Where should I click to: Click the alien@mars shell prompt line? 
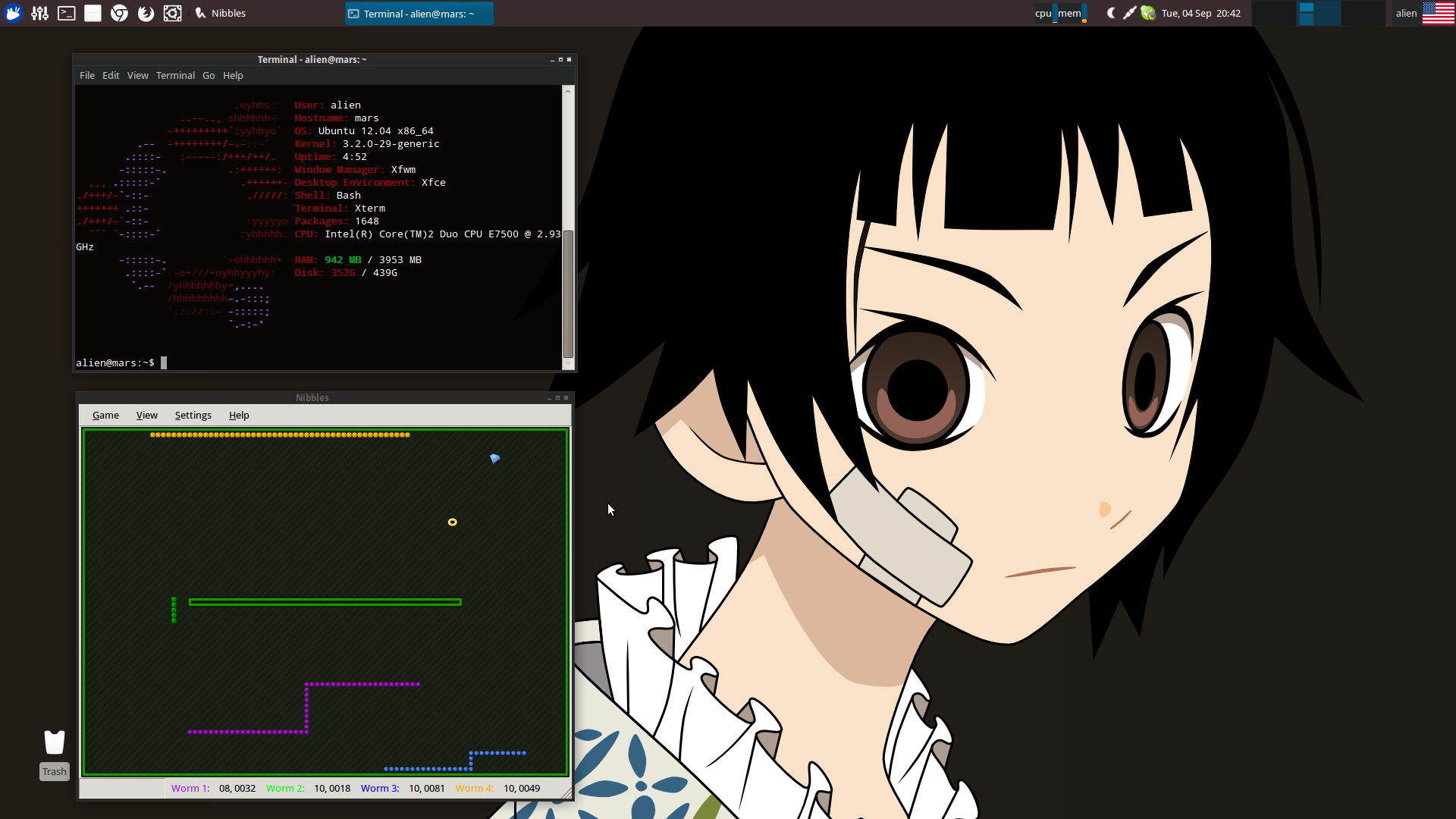pos(121,362)
